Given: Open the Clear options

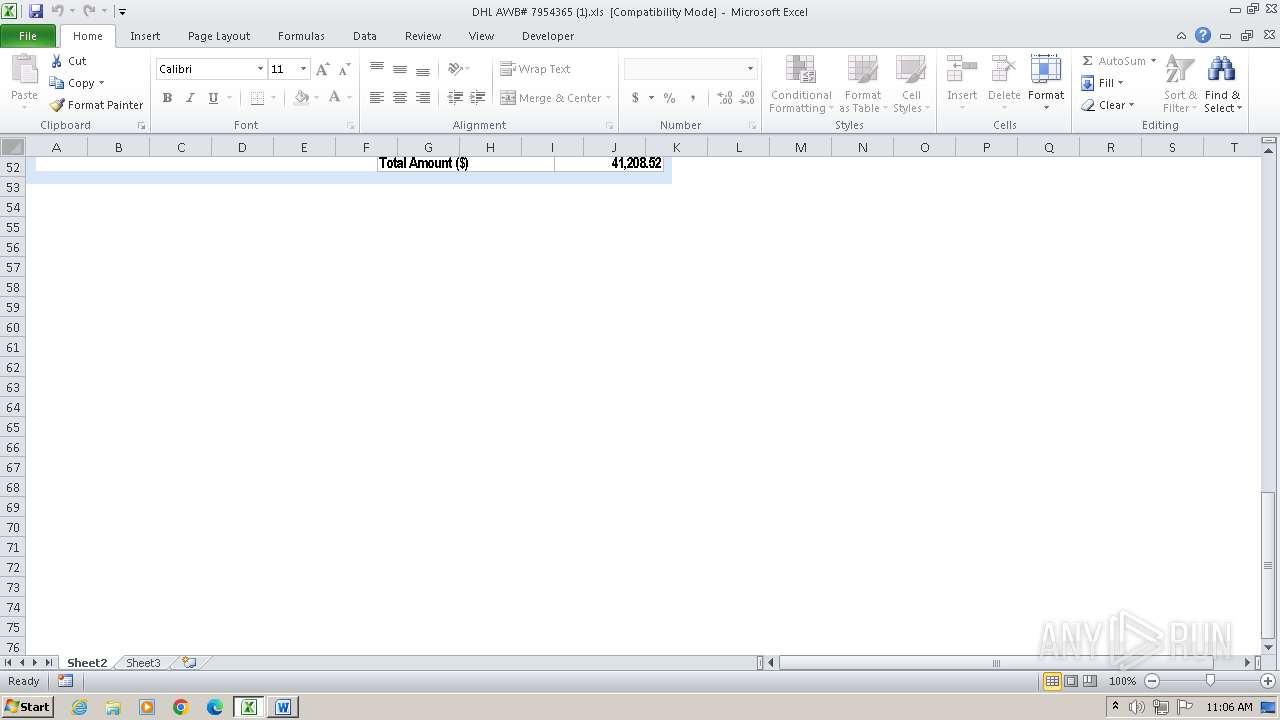Looking at the screenshot, I should [x=1107, y=105].
